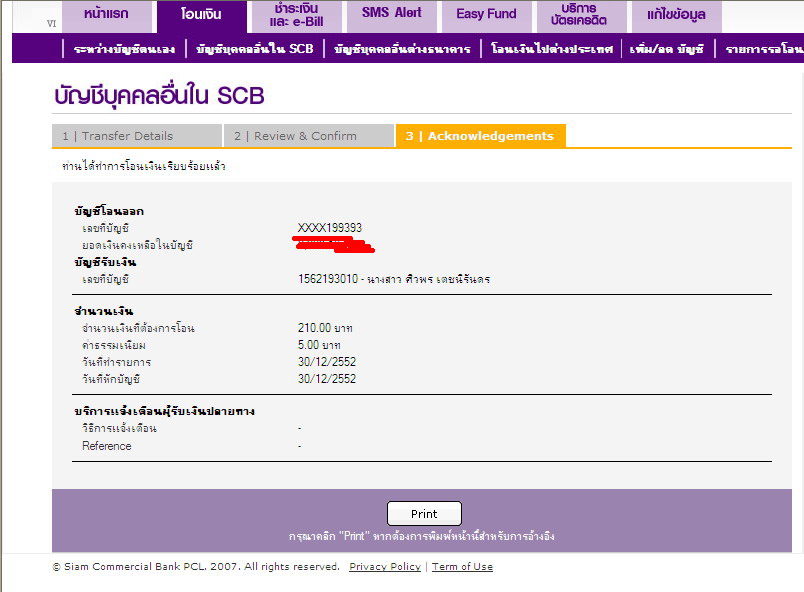Click recipient account number 1562193010
The height and width of the screenshot is (592, 804).
coord(328,279)
